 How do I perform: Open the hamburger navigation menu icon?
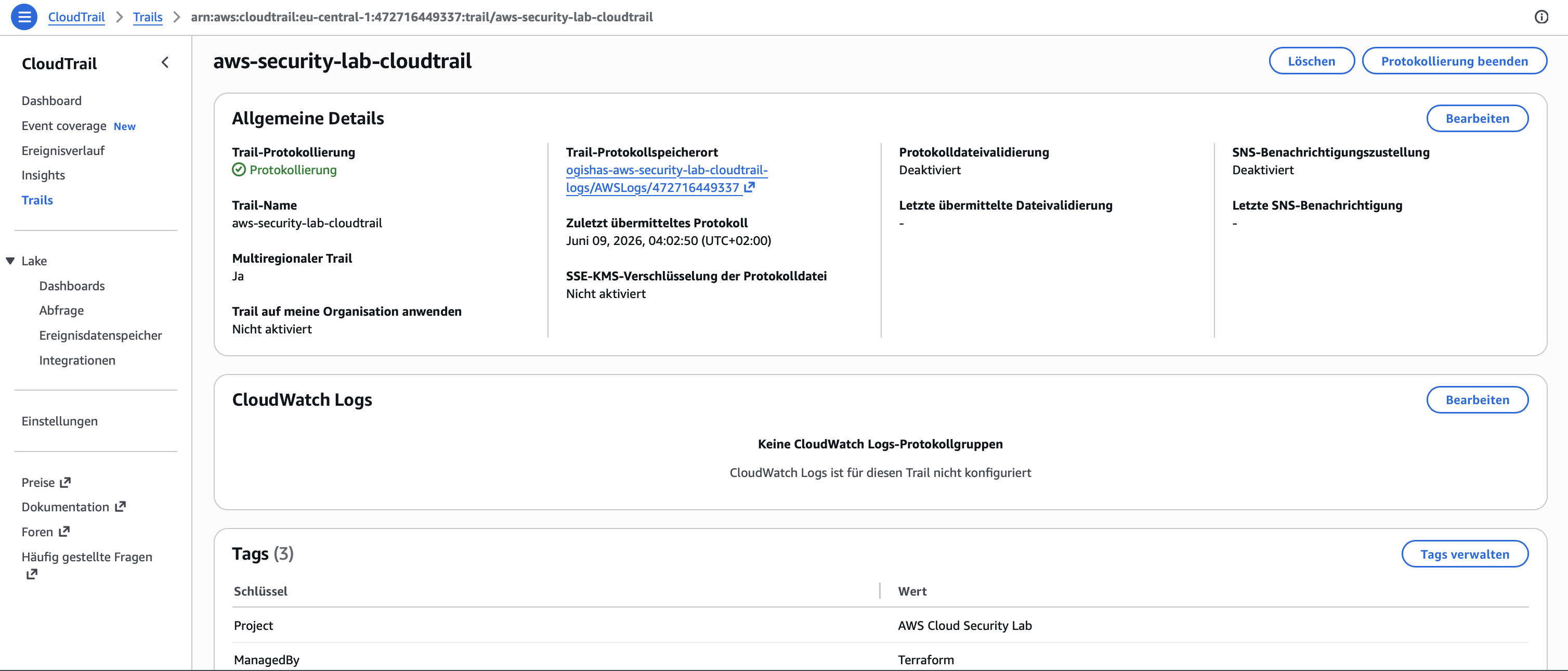pyautogui.click(x=24, y=17)
